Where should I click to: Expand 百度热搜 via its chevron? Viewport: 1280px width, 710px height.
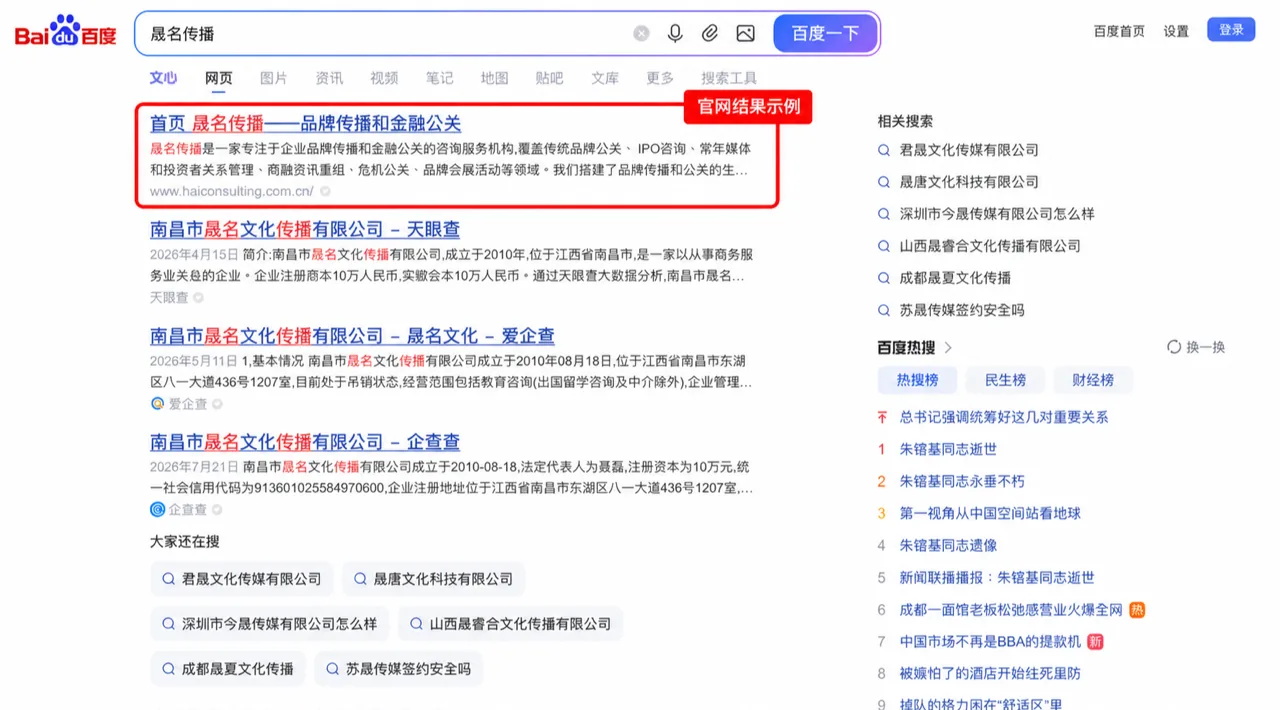pos(948,348)
